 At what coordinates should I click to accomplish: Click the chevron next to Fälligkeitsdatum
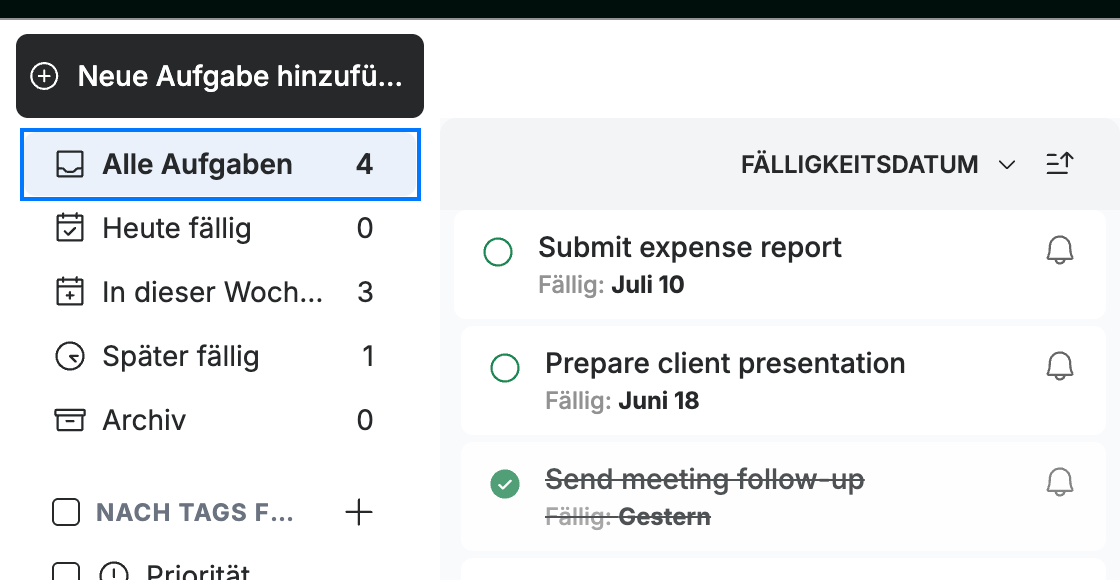coord(1006,165)
